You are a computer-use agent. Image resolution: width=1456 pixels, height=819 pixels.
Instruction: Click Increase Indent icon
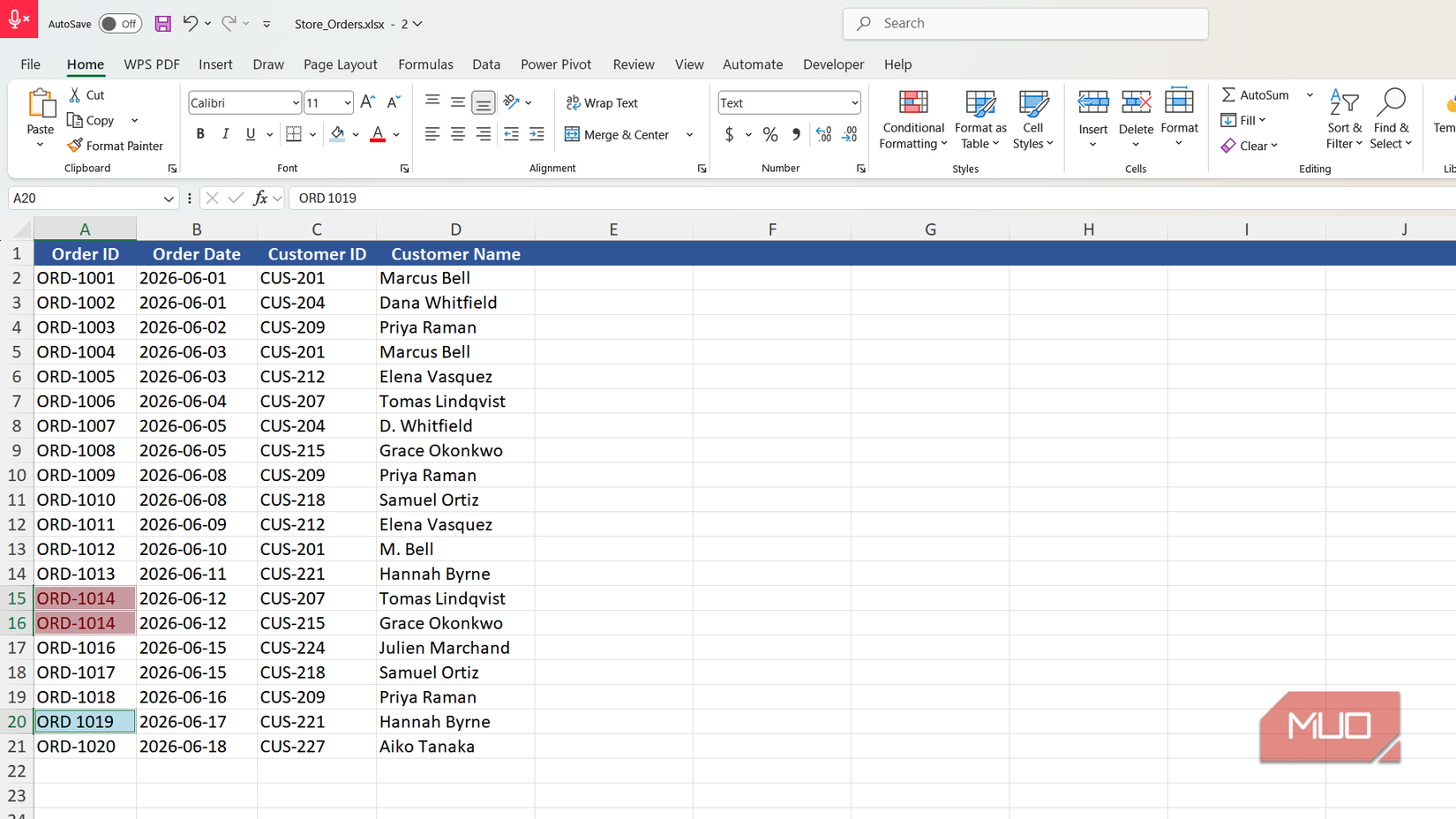click(537, 134)
